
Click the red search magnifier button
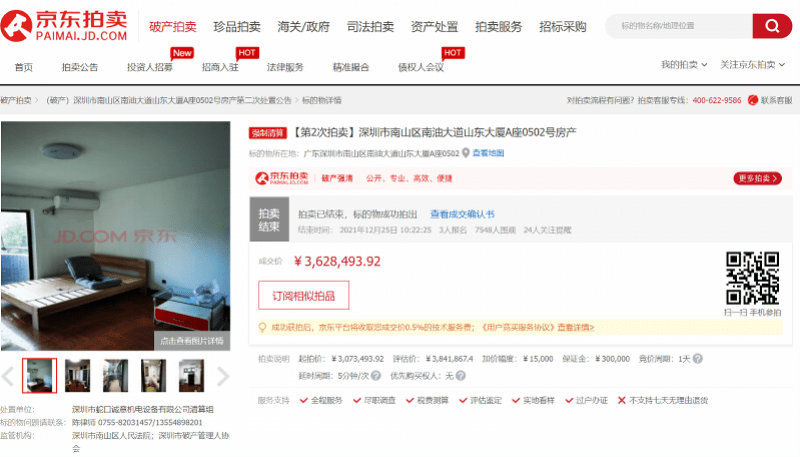[x=772, y=25]
